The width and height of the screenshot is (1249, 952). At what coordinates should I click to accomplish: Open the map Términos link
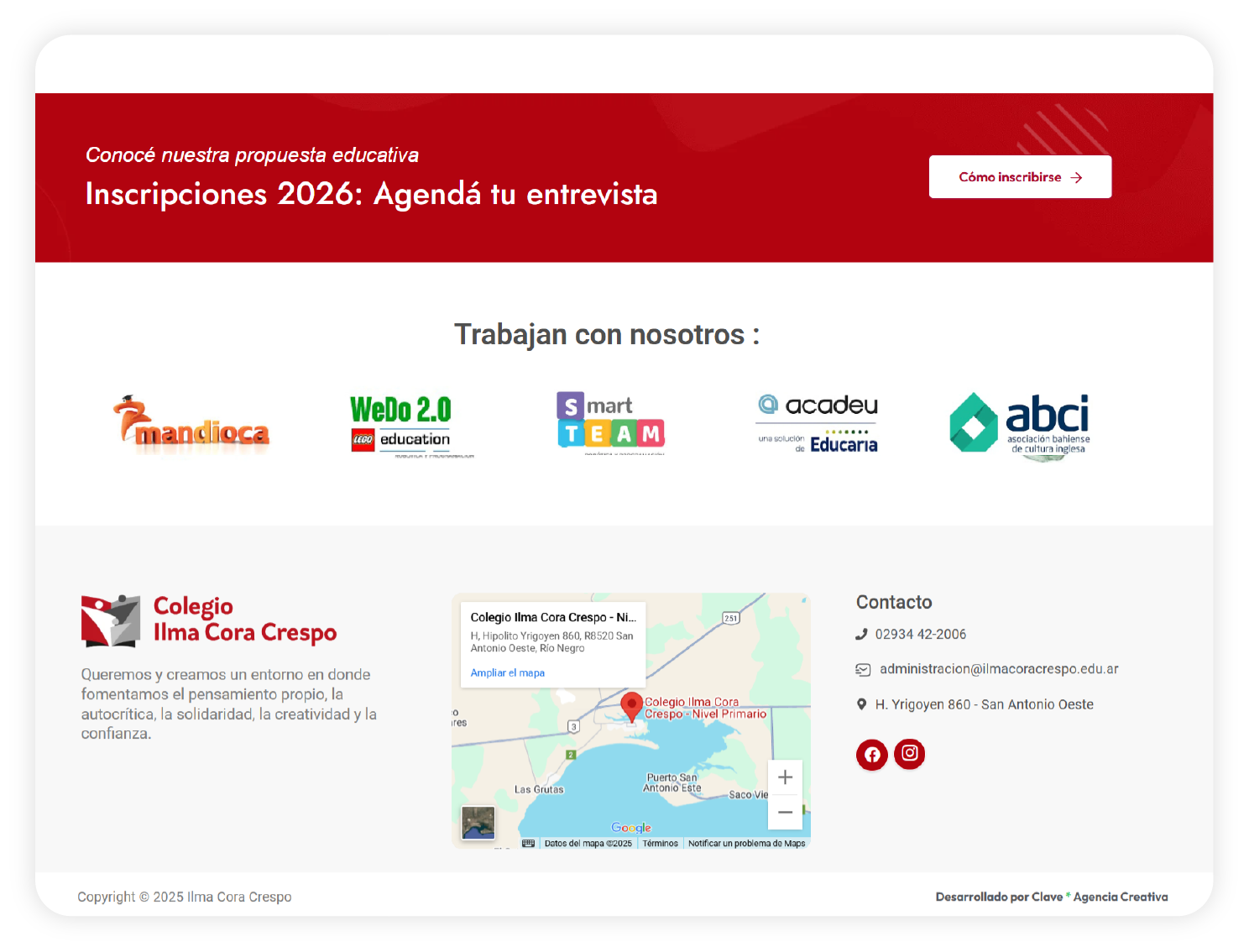tap(660, 844)
